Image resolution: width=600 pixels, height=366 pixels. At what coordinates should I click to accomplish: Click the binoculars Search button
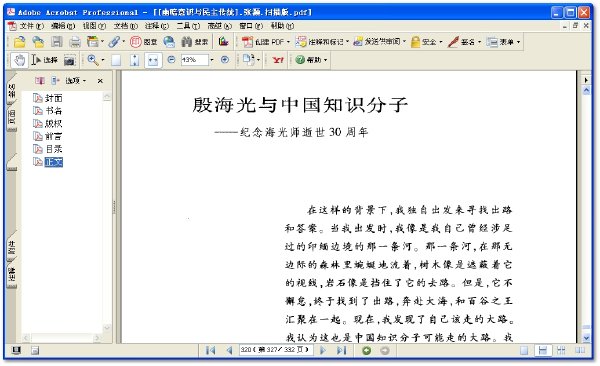194,41
